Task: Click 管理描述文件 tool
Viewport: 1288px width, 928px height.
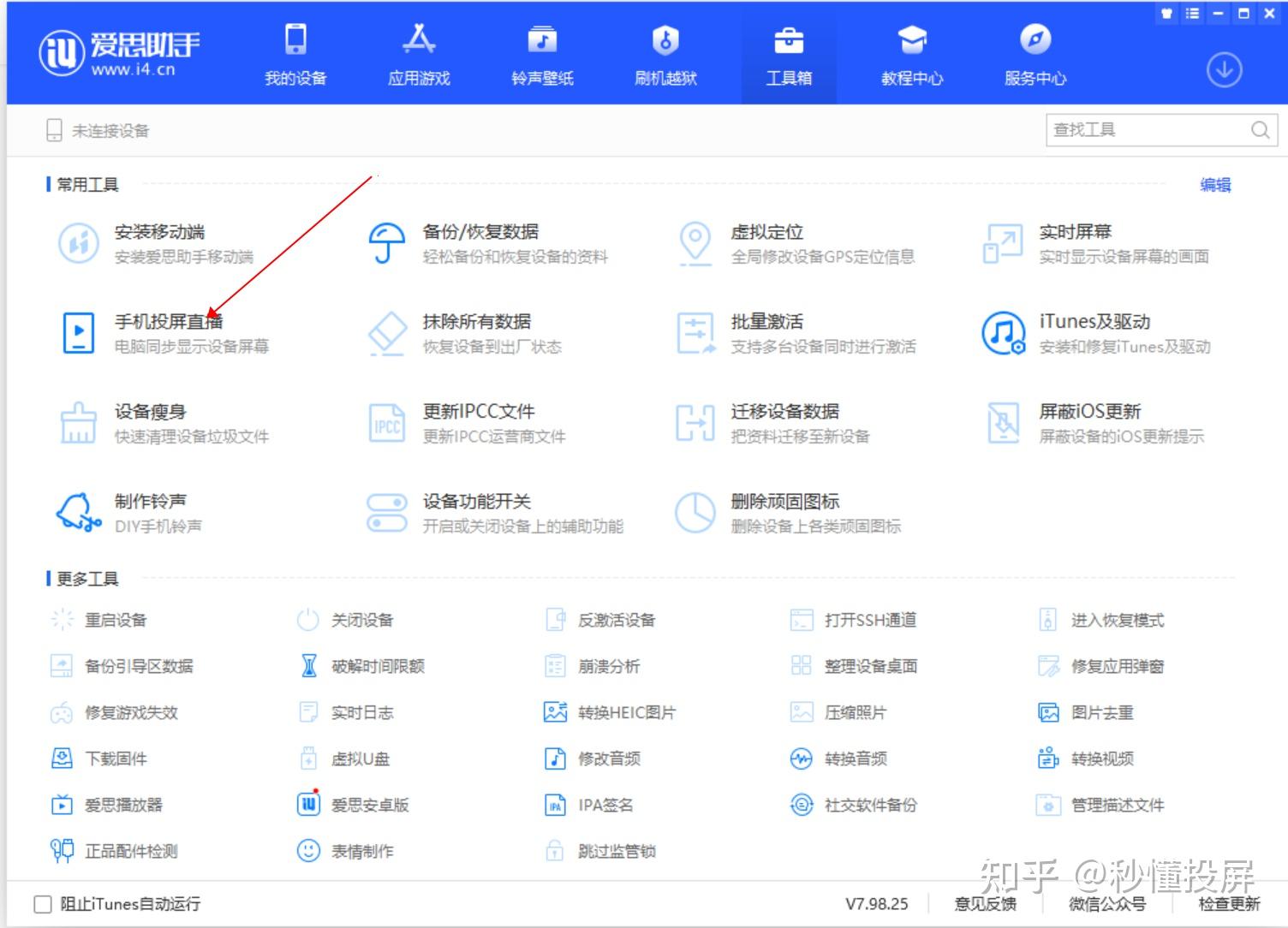Action: click(x=1100, y=805)
